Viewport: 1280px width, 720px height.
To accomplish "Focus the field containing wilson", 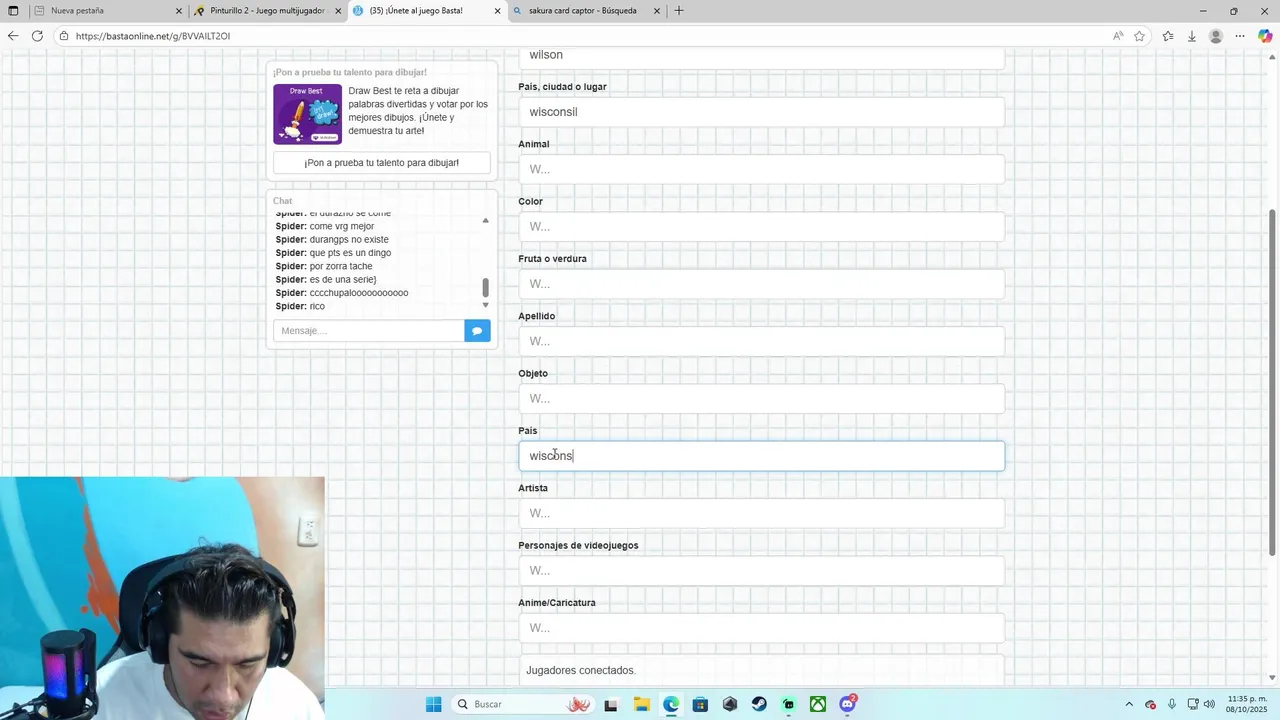I will click(x=762, y=56).
